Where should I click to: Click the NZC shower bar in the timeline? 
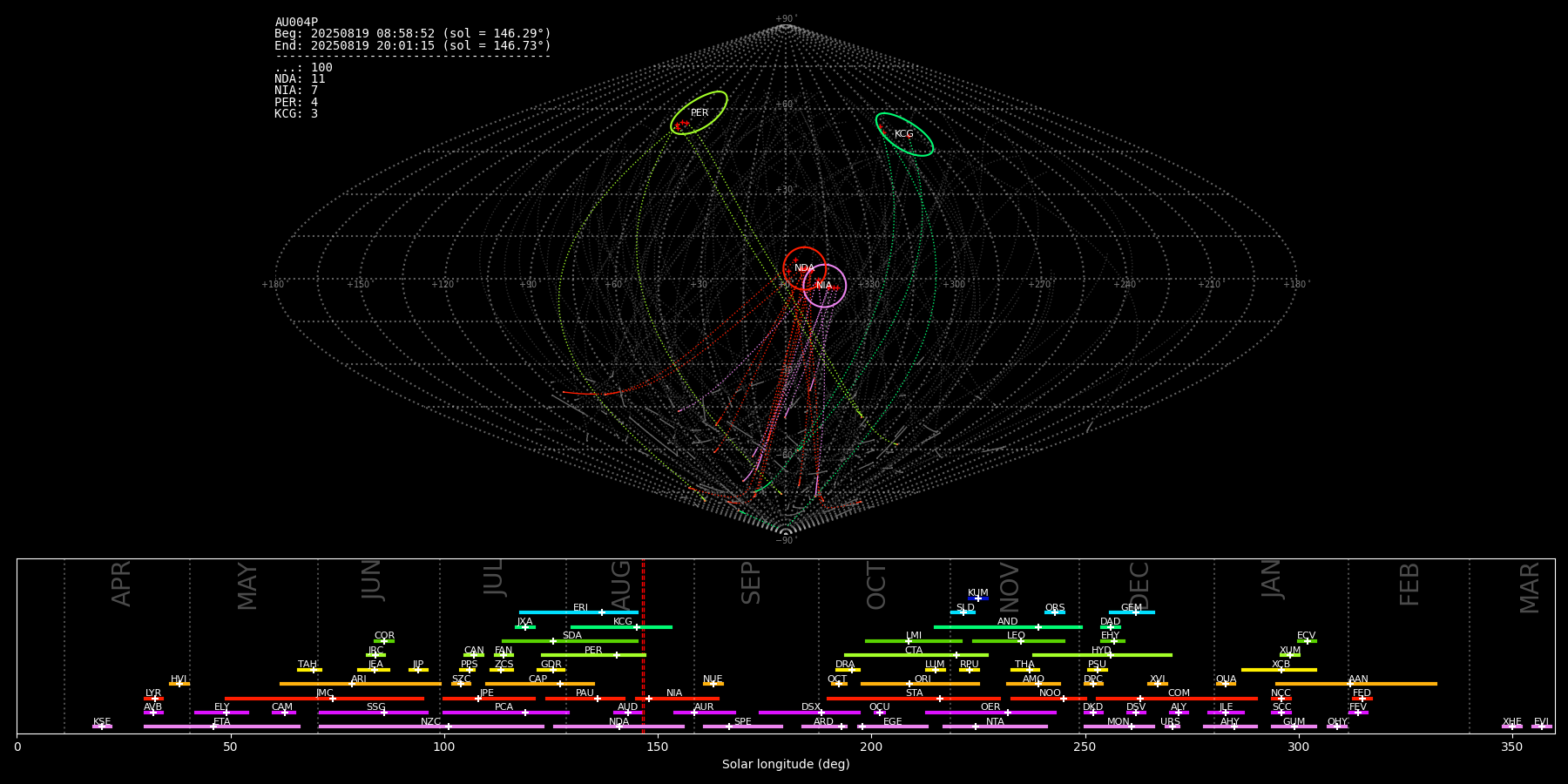click(431, 727)
